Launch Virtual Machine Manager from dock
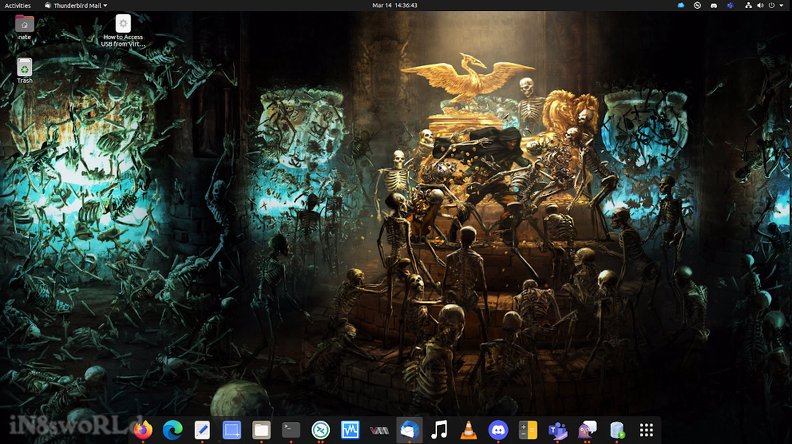 (379, 430)
